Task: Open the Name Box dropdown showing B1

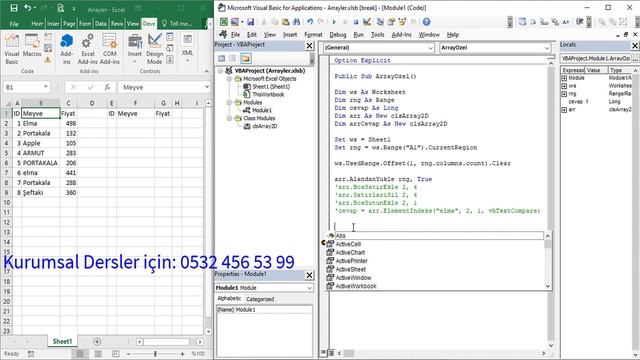Action: pos(45,87)
